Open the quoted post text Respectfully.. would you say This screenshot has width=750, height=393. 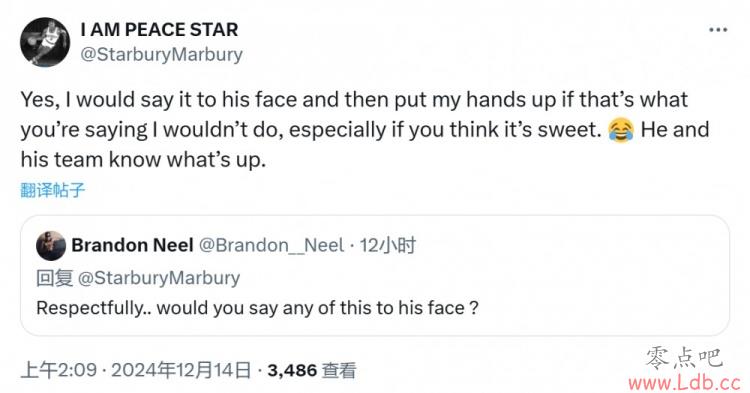pos(257,308)
